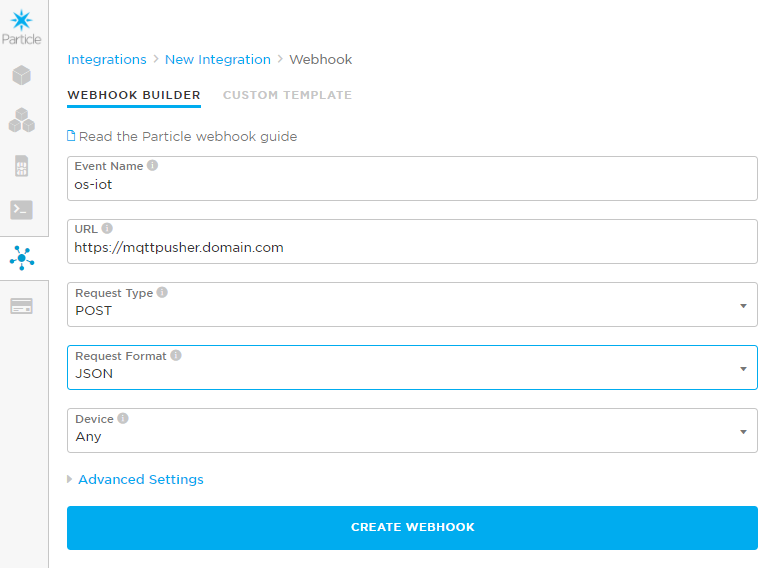
Task: Switch to the Custom Template tab
Action: tap(287, 95)
